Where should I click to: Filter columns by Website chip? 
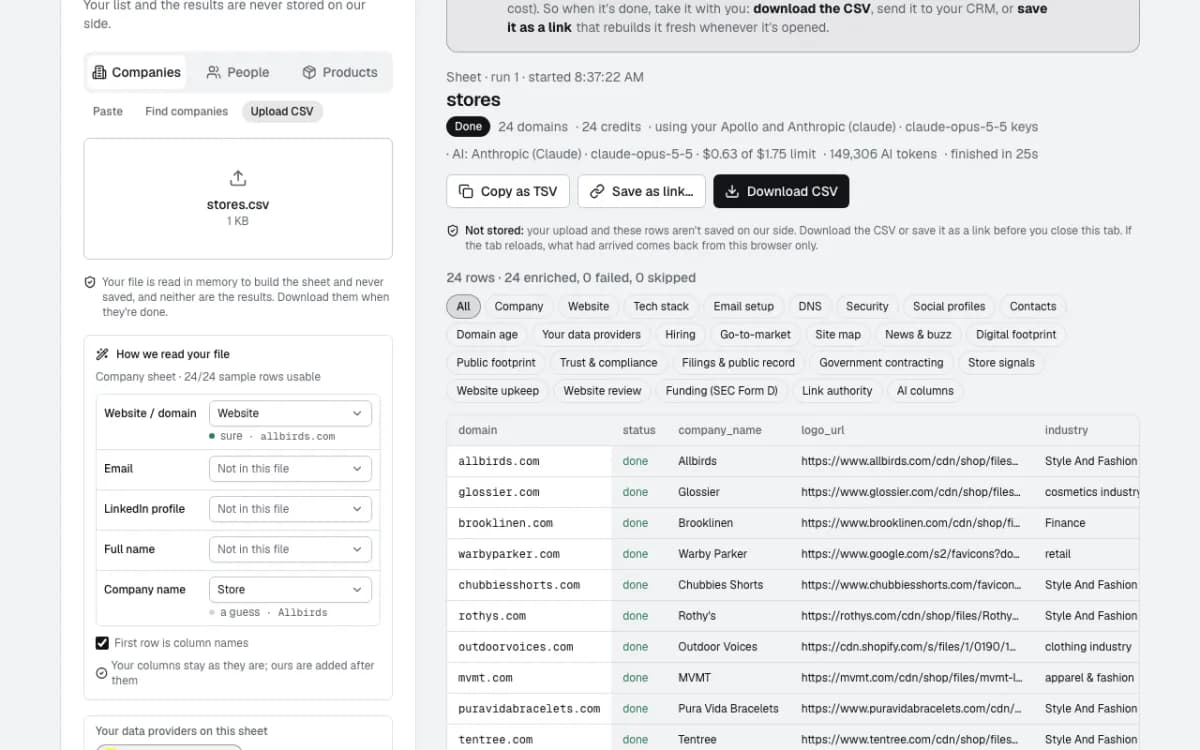click(588, 307)
